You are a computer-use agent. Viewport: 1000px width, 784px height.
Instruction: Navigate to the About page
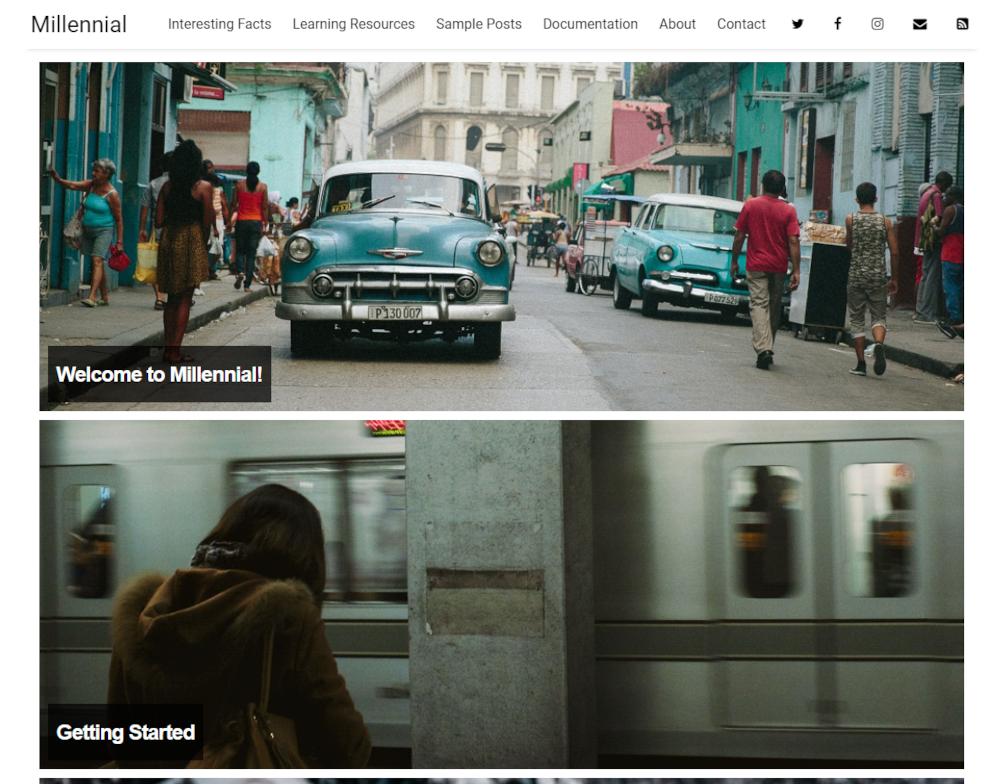point(677,24)
